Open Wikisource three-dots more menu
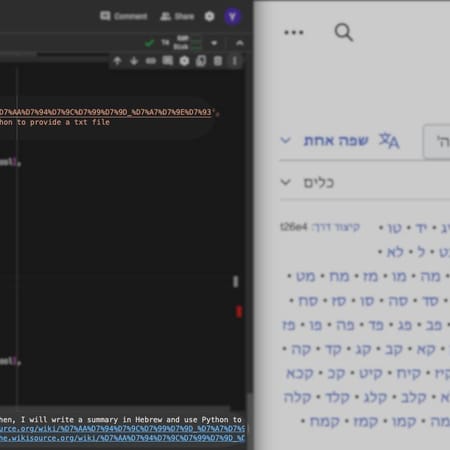This screenshot has height=450, width=450. click(294, 32)
